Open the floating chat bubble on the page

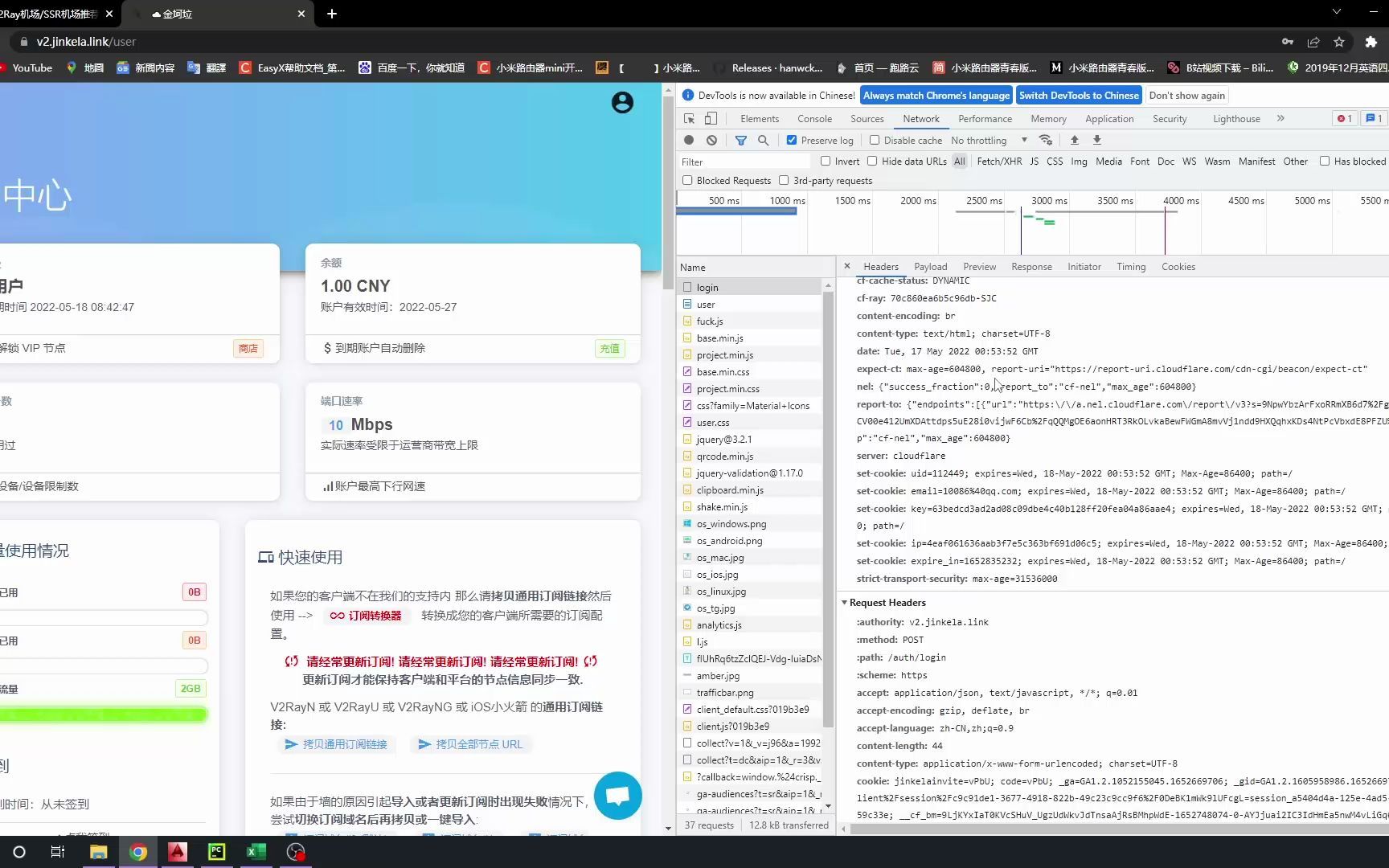[x=617, y=796]
